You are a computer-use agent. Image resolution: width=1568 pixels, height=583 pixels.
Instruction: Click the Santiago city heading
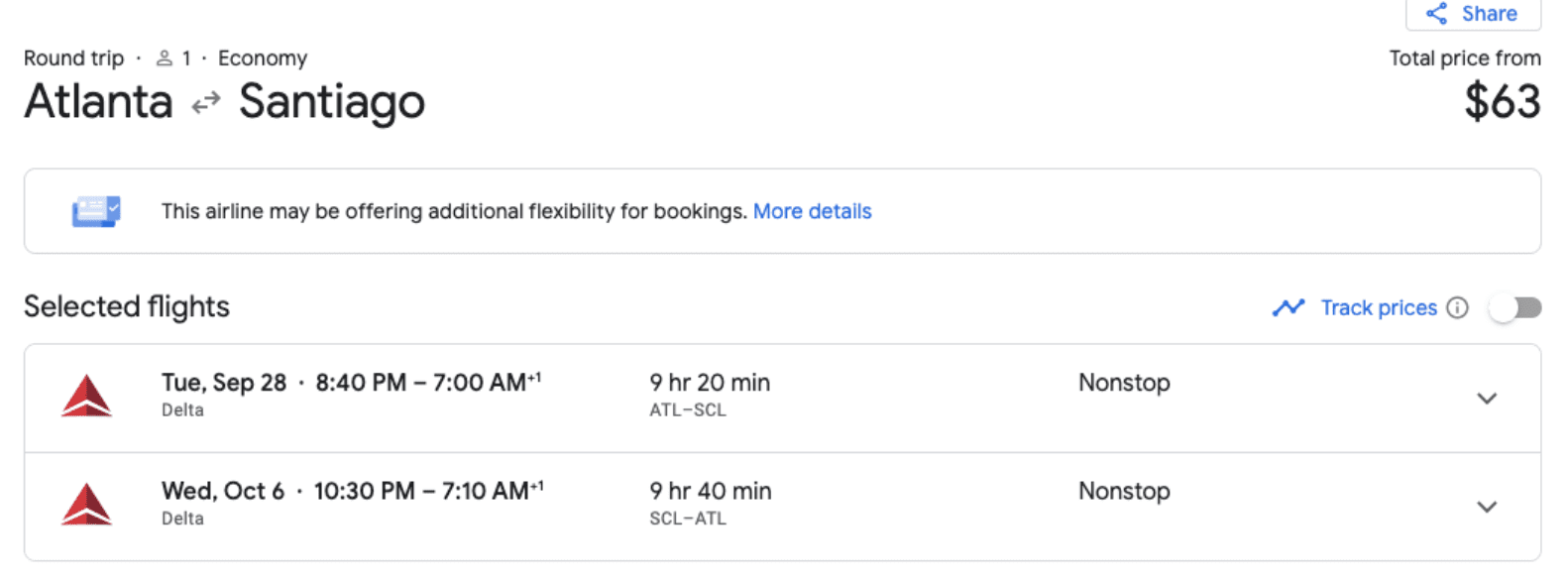click(x=332, y=102)
